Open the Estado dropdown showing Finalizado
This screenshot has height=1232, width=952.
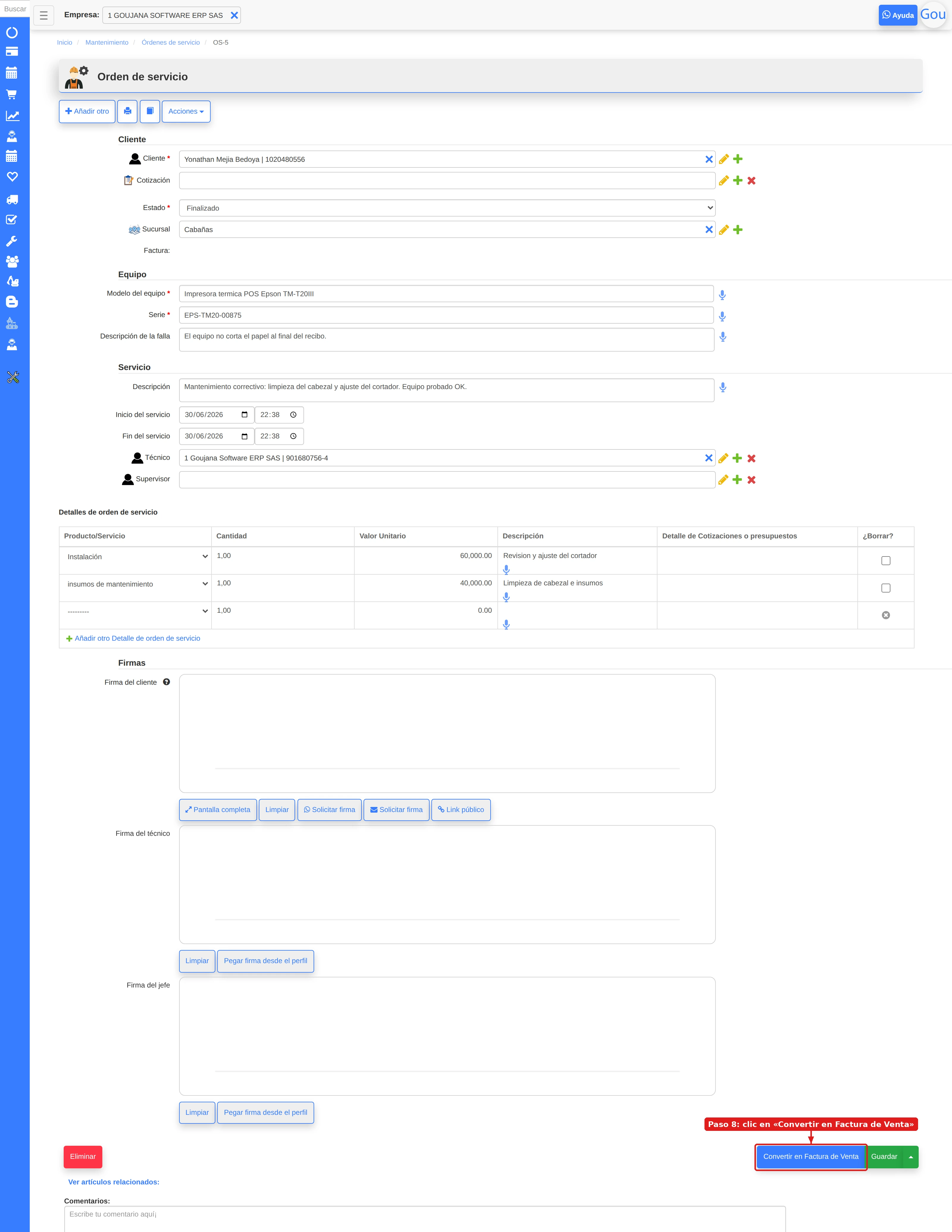point(447,208)
